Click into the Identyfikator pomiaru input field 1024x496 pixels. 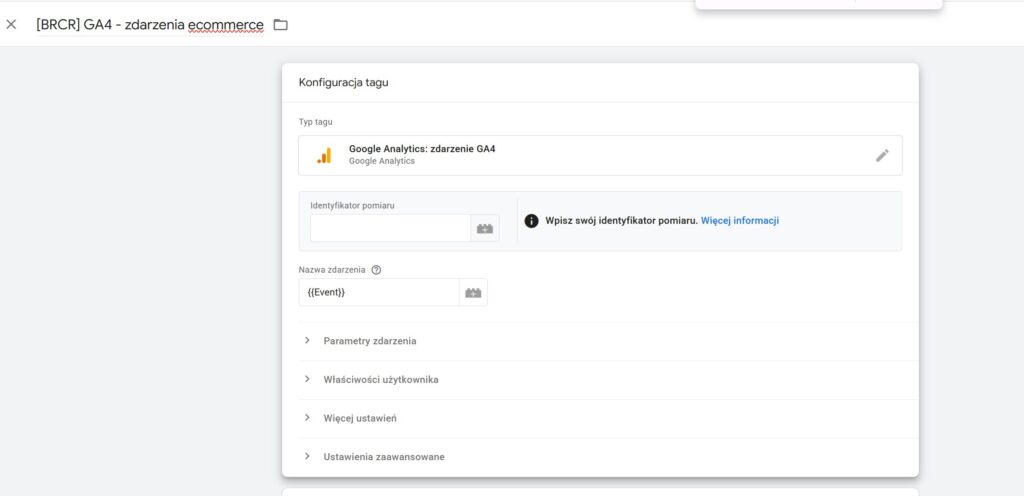(390, 228)
